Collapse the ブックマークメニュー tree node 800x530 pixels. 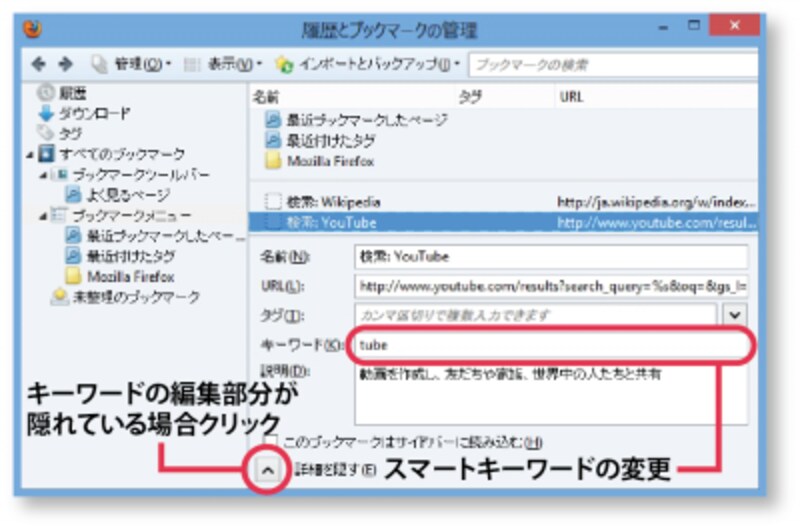tap(44, 216)
